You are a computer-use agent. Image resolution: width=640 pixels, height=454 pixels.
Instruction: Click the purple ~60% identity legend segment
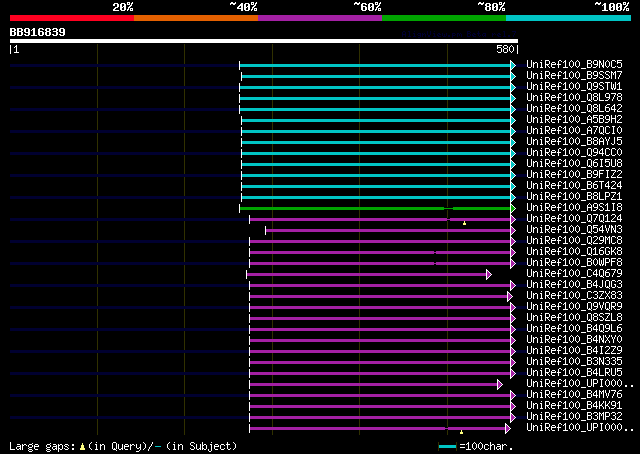click(320, 18)
